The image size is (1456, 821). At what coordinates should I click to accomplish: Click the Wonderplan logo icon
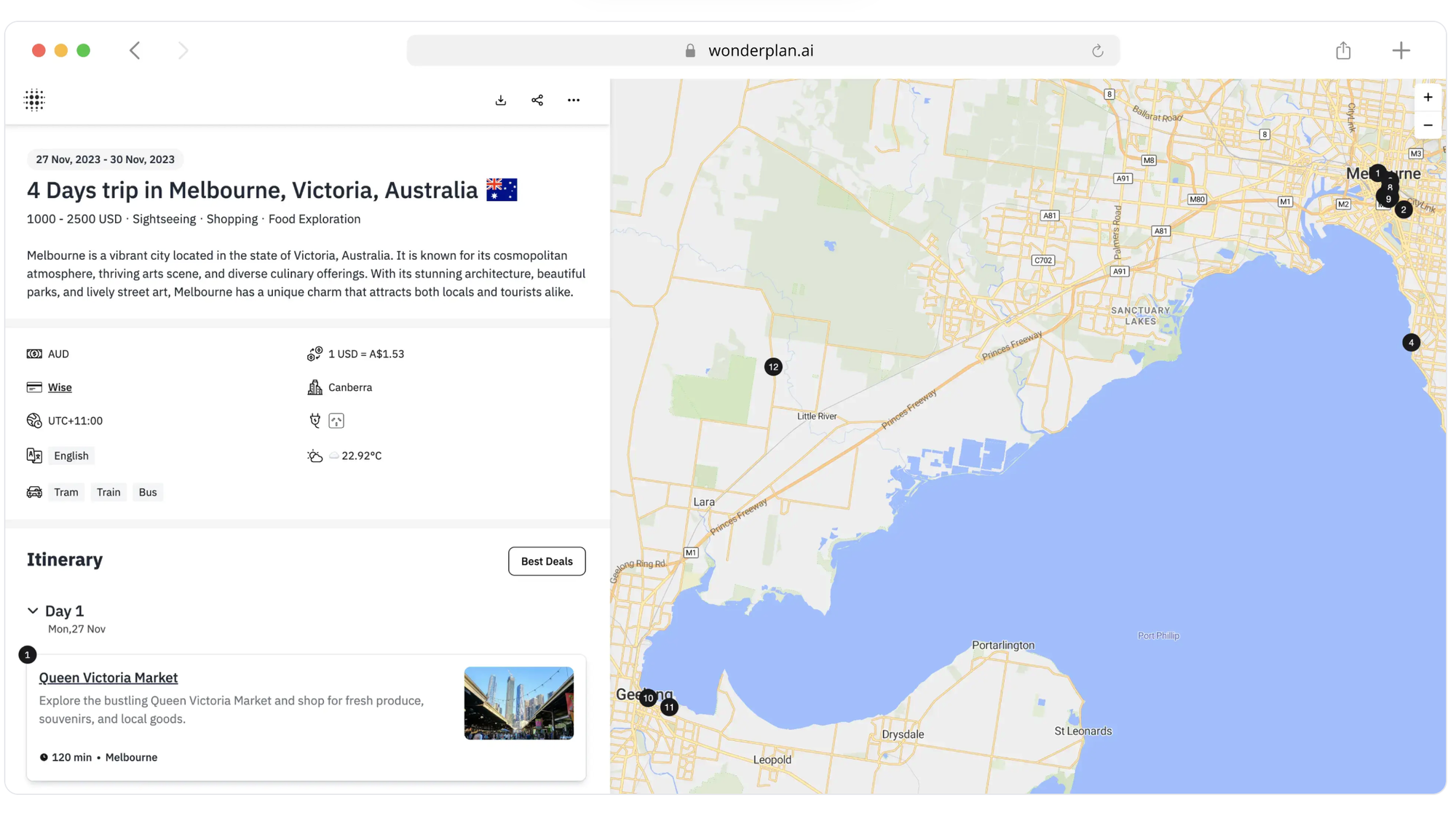tap(34, 100)
